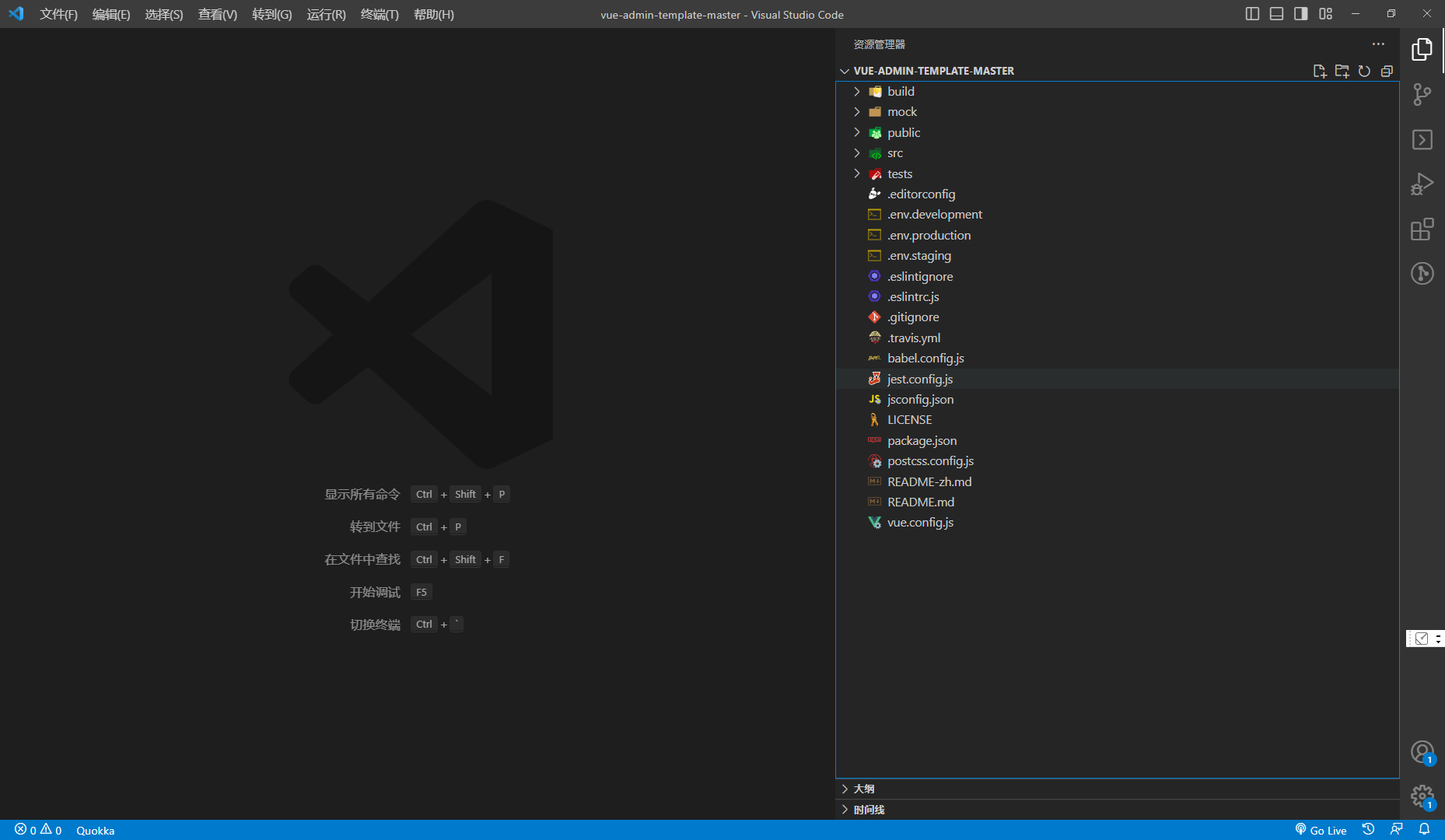Start Go Live server from status bar

coord(1321,830)
